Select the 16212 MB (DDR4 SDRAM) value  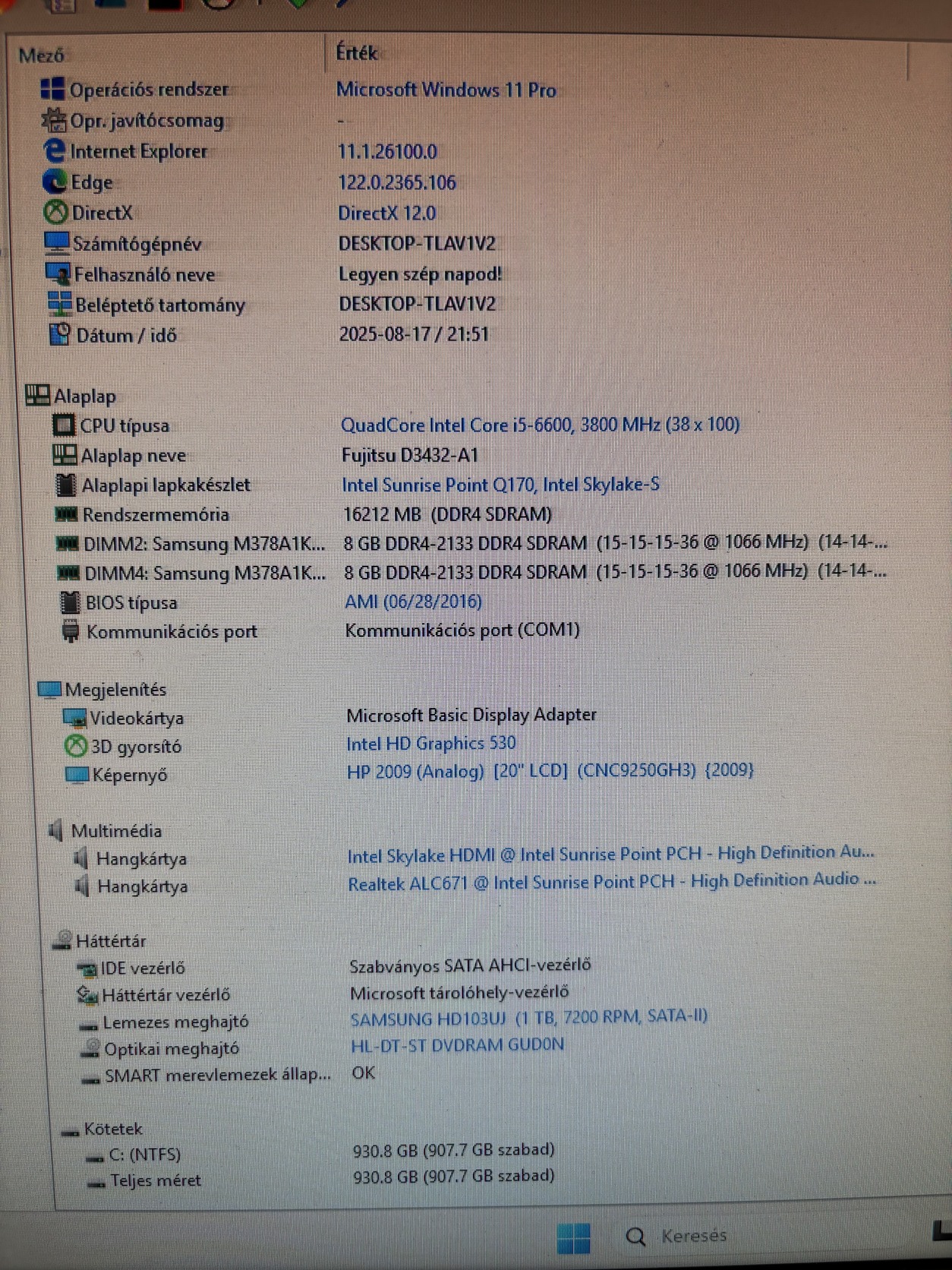coord(447,513)
